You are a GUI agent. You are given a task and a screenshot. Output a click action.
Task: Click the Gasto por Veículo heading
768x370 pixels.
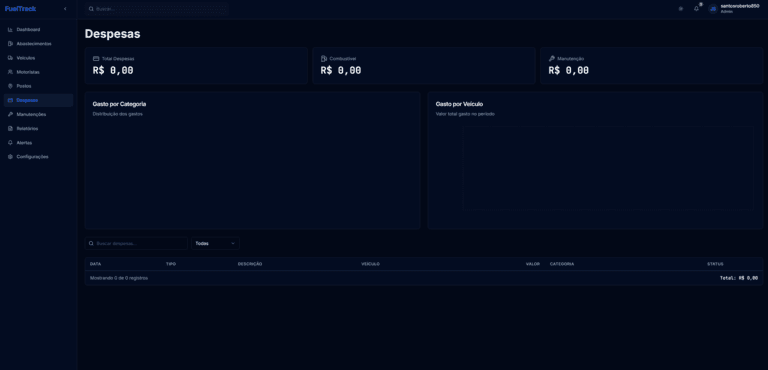[x=459, y=104]
